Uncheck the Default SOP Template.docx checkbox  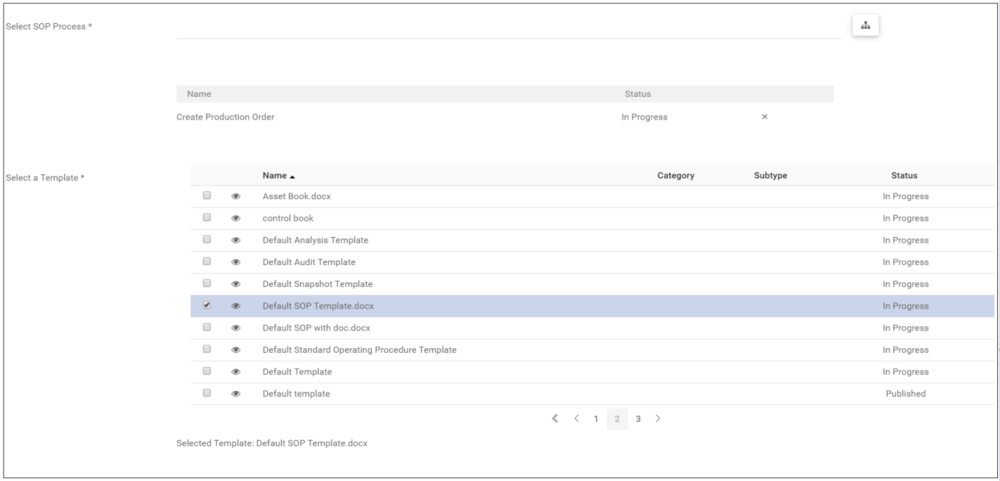click(x=207, y=306)
